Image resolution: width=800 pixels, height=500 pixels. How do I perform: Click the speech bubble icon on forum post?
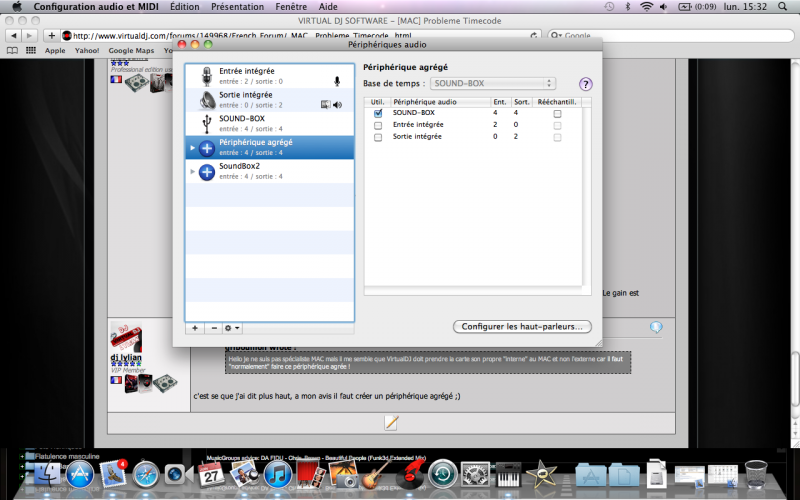click(x=656, y=327)
